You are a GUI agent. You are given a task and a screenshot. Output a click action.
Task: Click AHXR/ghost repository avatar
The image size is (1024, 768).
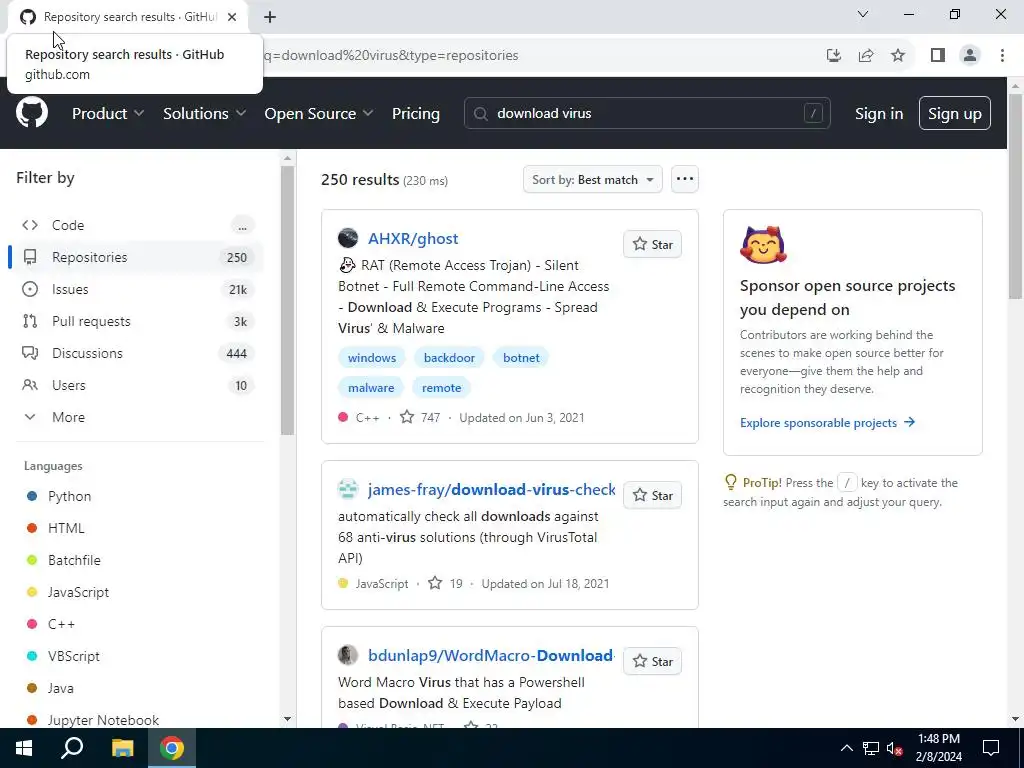point(348,238)
